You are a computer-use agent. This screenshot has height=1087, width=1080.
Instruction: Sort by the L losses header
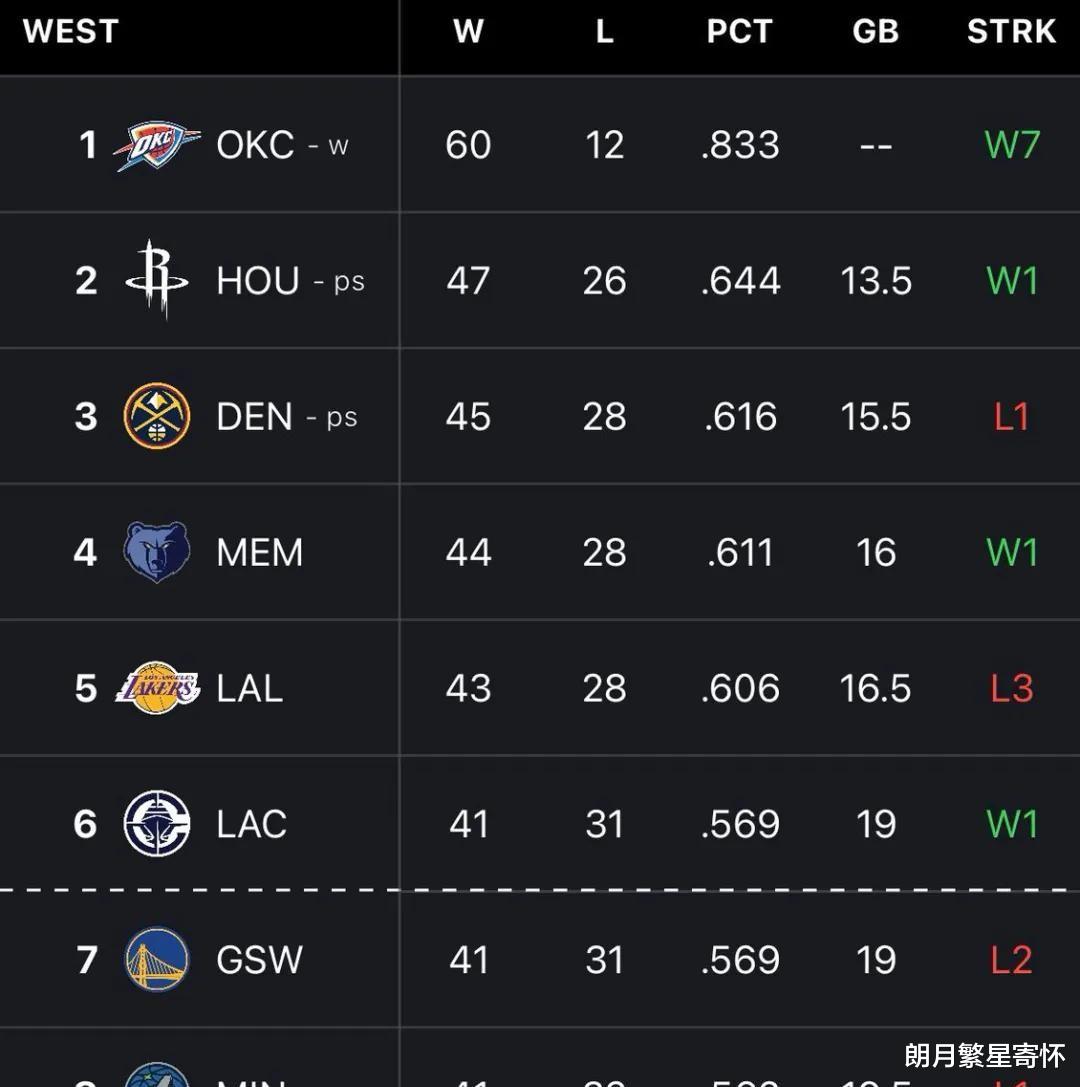pos(604,31)
